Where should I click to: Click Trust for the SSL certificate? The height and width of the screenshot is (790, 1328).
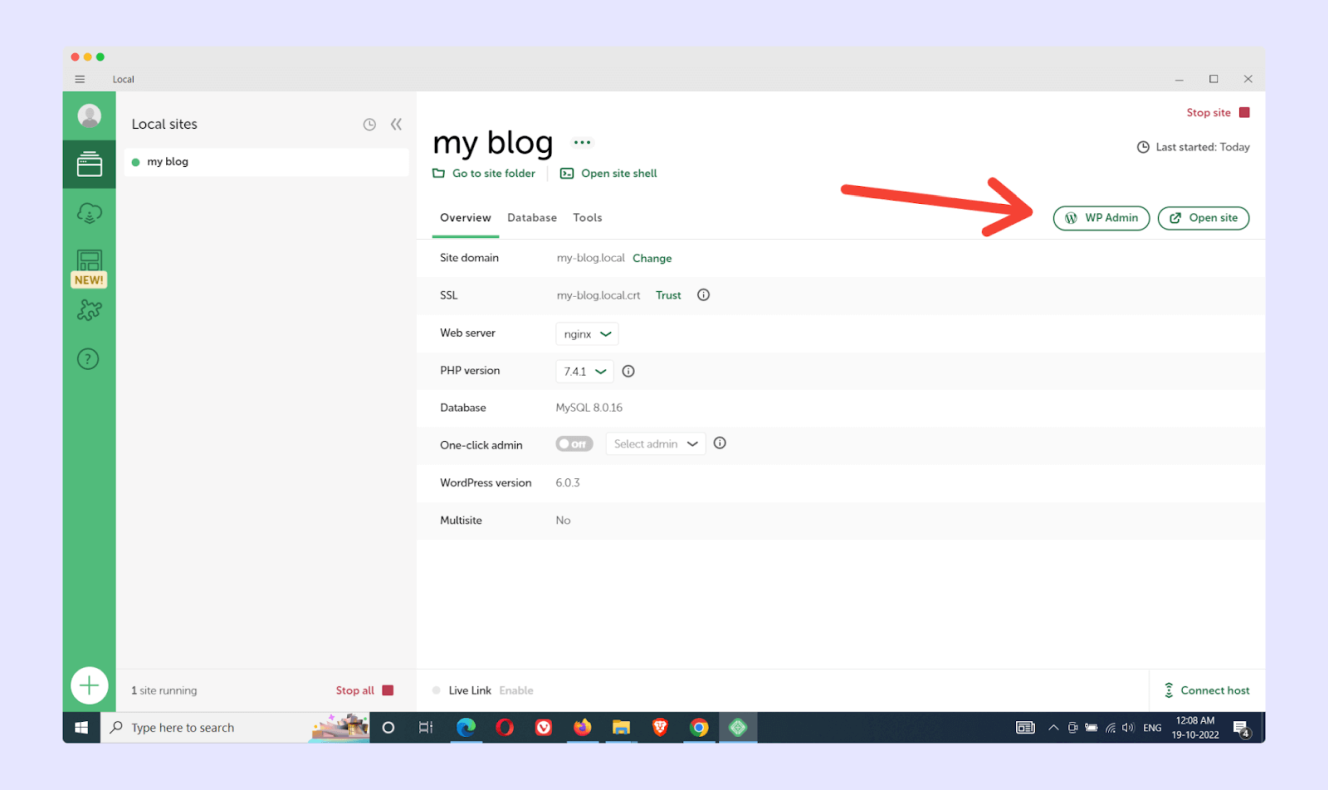coord(668,296)
